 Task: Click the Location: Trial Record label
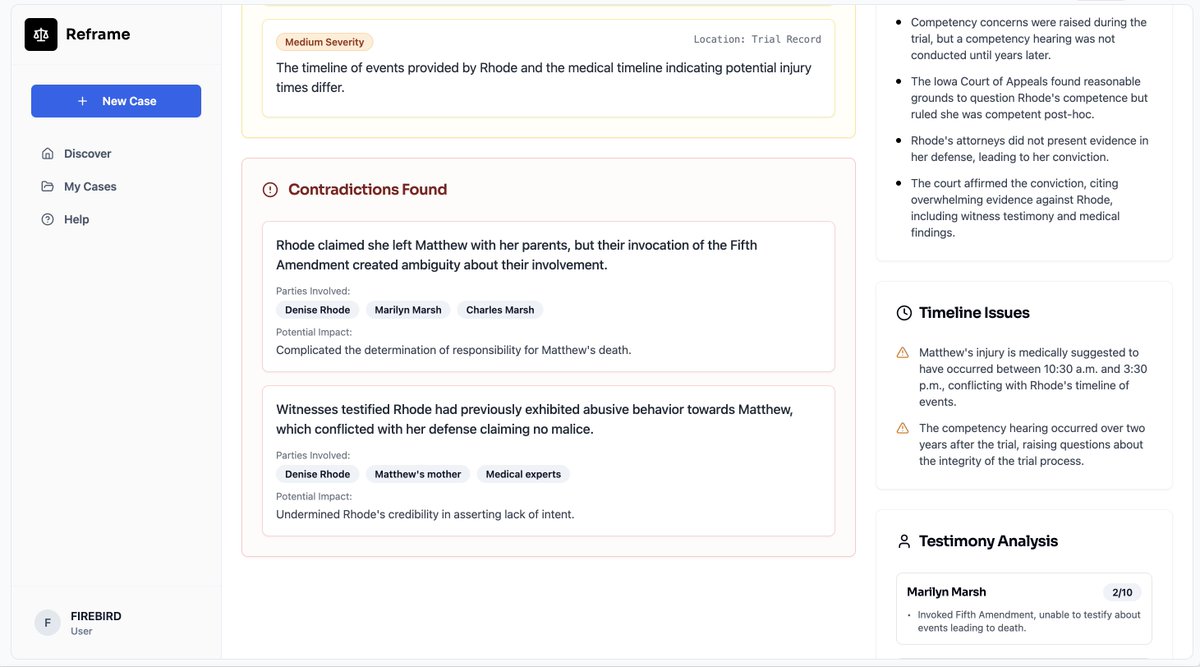pyautogui.click(x=757, y=40)
